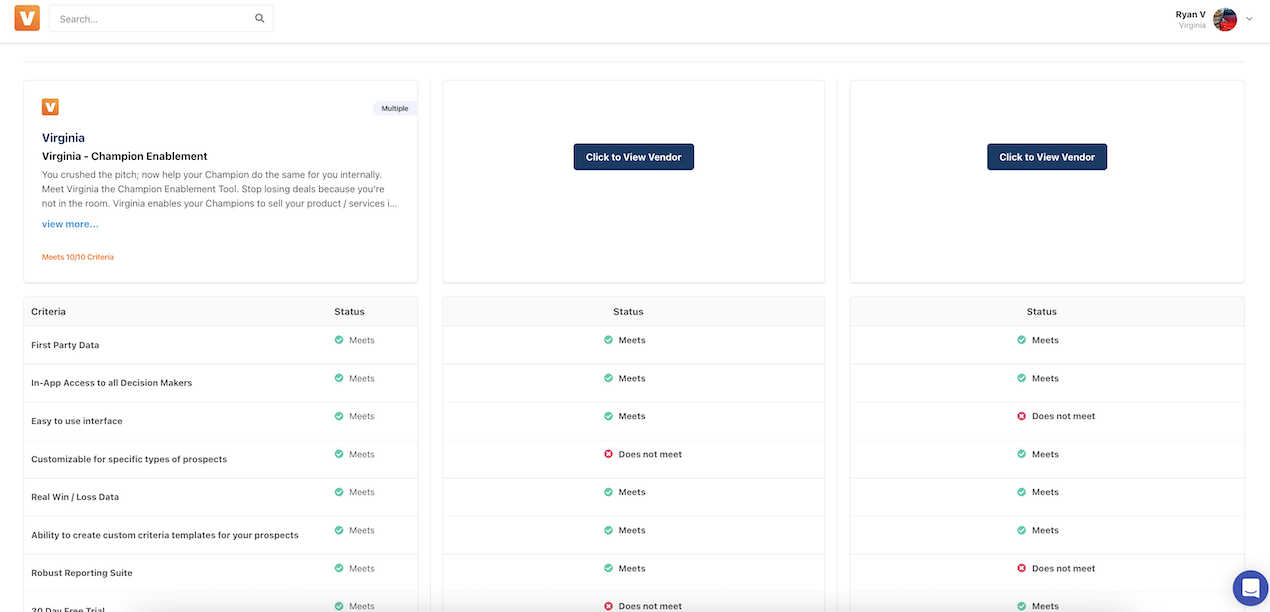
Task: Click middle vendor custom templates check icon
Action: point(608,530)
